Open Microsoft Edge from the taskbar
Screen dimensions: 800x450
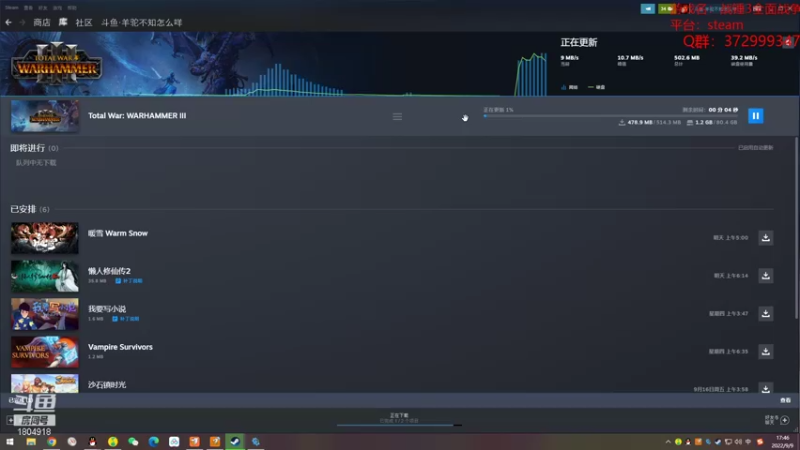tap(154, 441)
